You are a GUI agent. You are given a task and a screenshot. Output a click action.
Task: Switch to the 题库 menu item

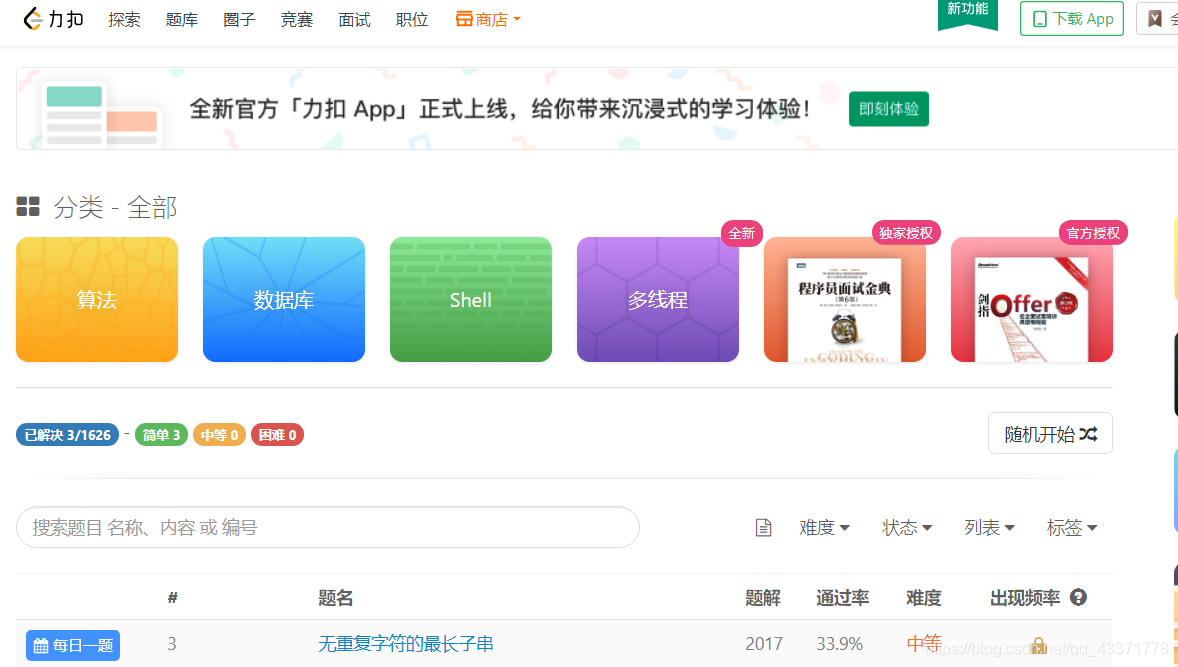[182, 18]
